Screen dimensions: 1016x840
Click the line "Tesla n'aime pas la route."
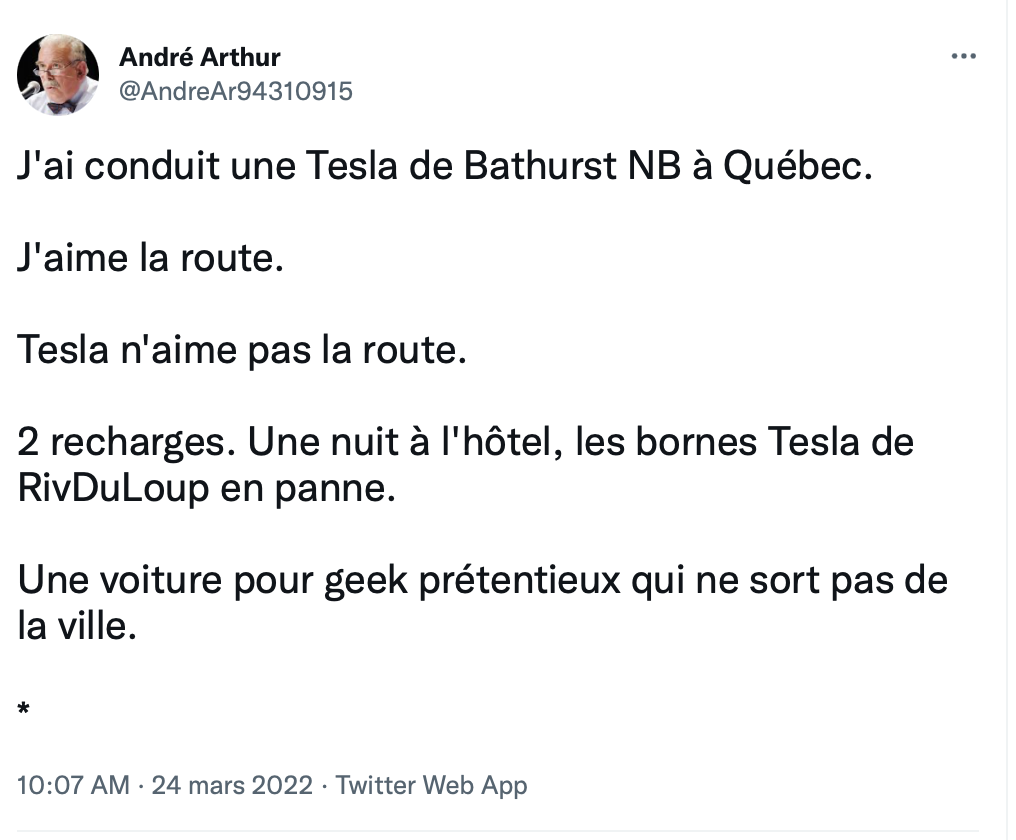tap(242, 351)
